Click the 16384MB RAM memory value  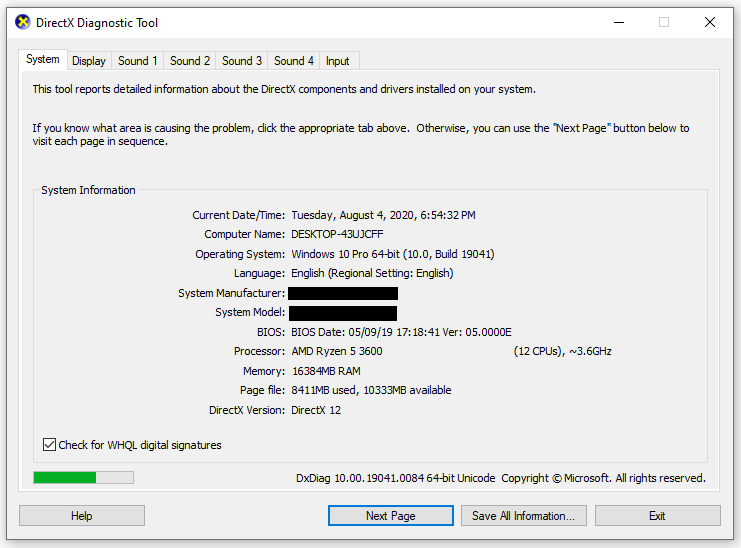[x=326, y=371]
